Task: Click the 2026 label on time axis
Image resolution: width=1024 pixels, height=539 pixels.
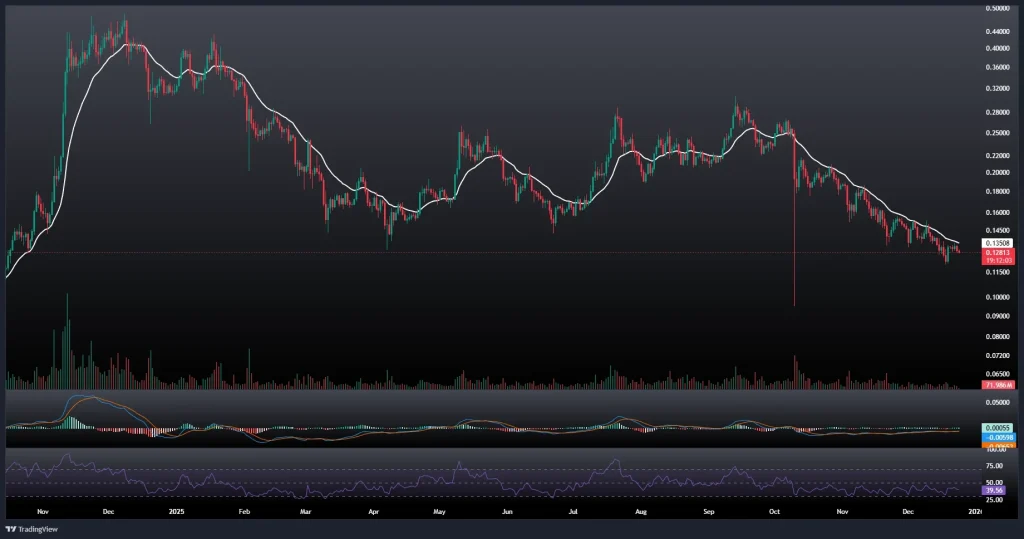Action: pos(977,509)
